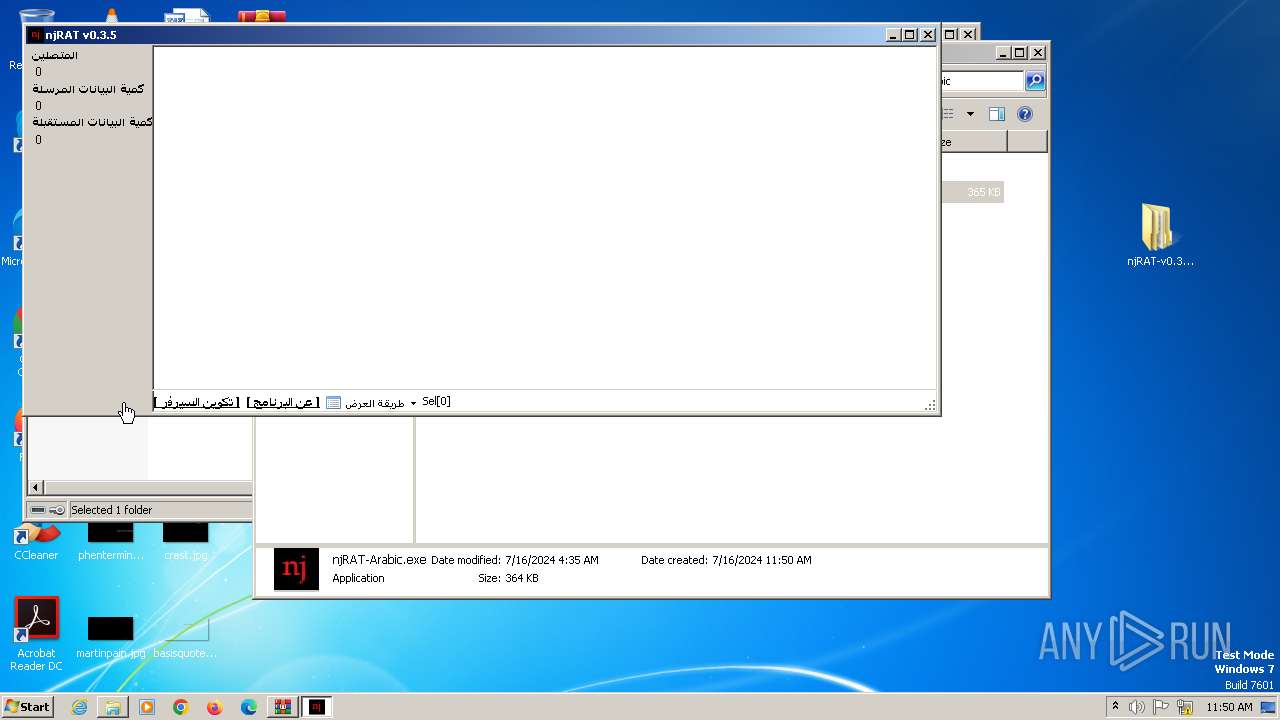Select the crest.jpg desktop file
Screen dimensions: 1280x720
point(186,541)
